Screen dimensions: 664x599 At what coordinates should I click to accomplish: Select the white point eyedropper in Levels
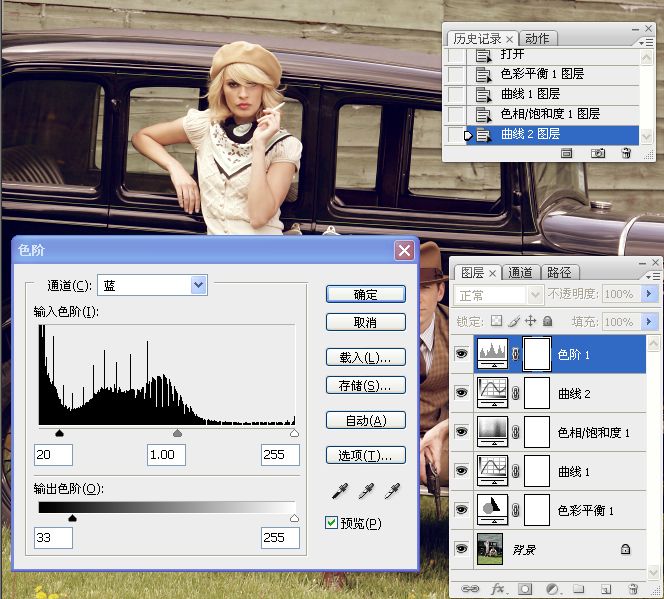click(392, 491)
